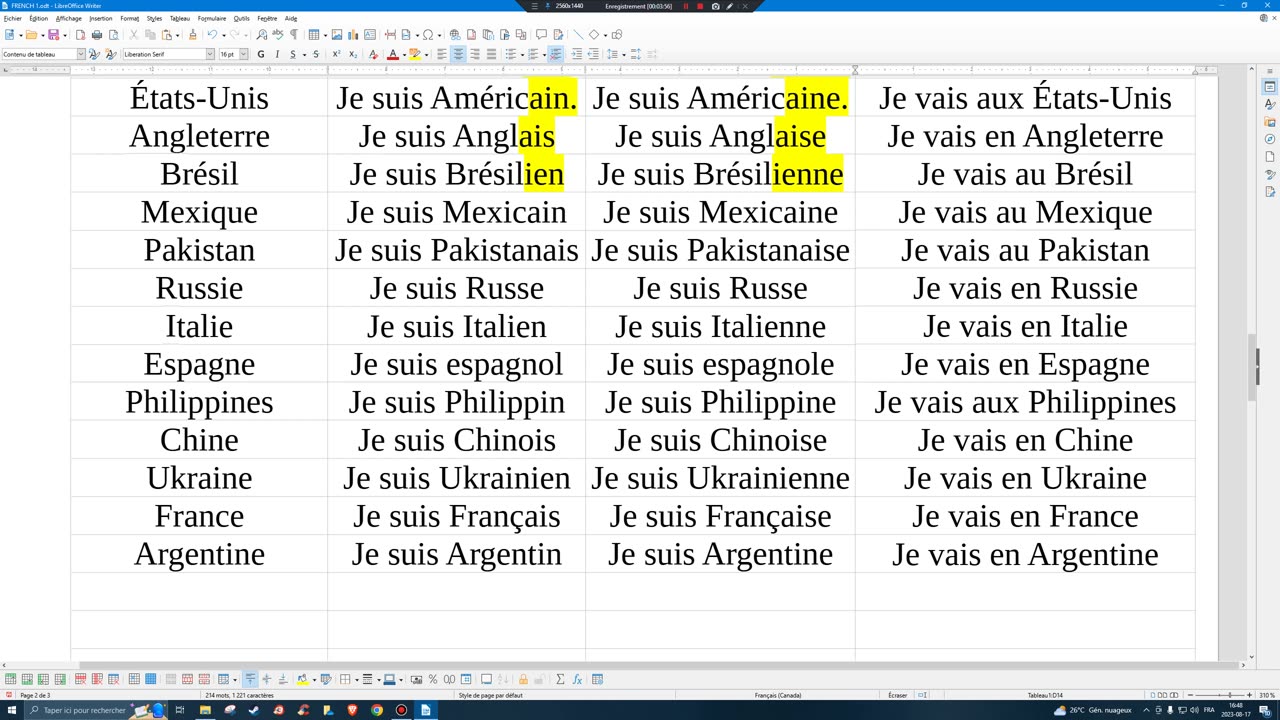Toggle Center Horizontally paragraph button
Screen dimensions: 1280x720
(x=458, y=54)
